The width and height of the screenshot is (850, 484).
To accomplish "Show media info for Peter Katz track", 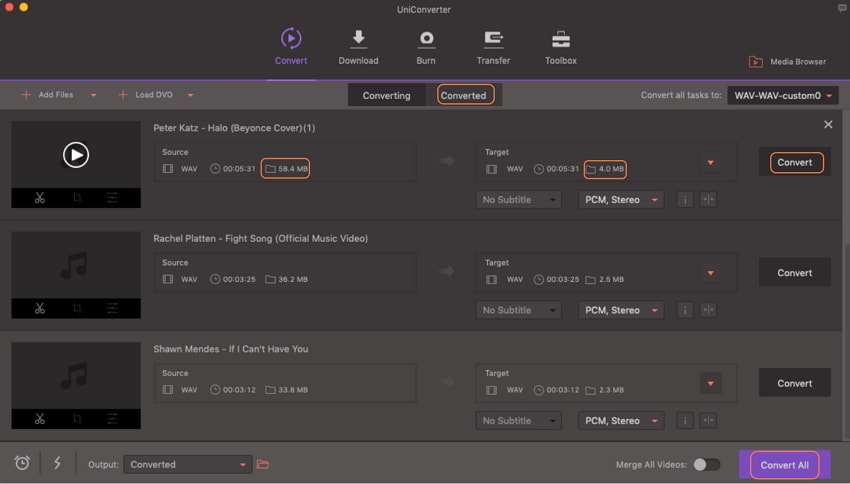I will pyautogui.click(x=685, y=199).
